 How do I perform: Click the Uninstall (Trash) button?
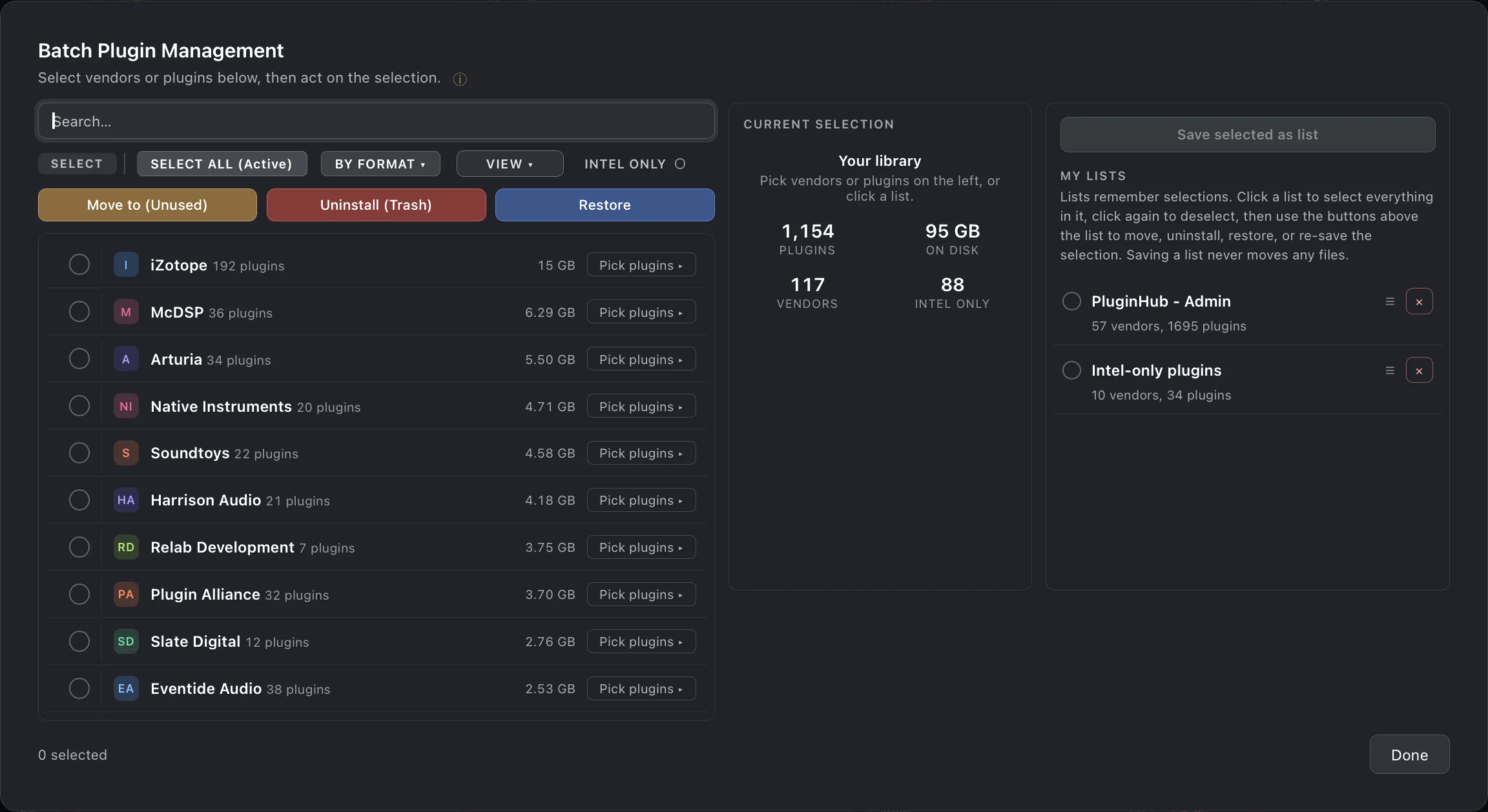[x=376, y=205]
